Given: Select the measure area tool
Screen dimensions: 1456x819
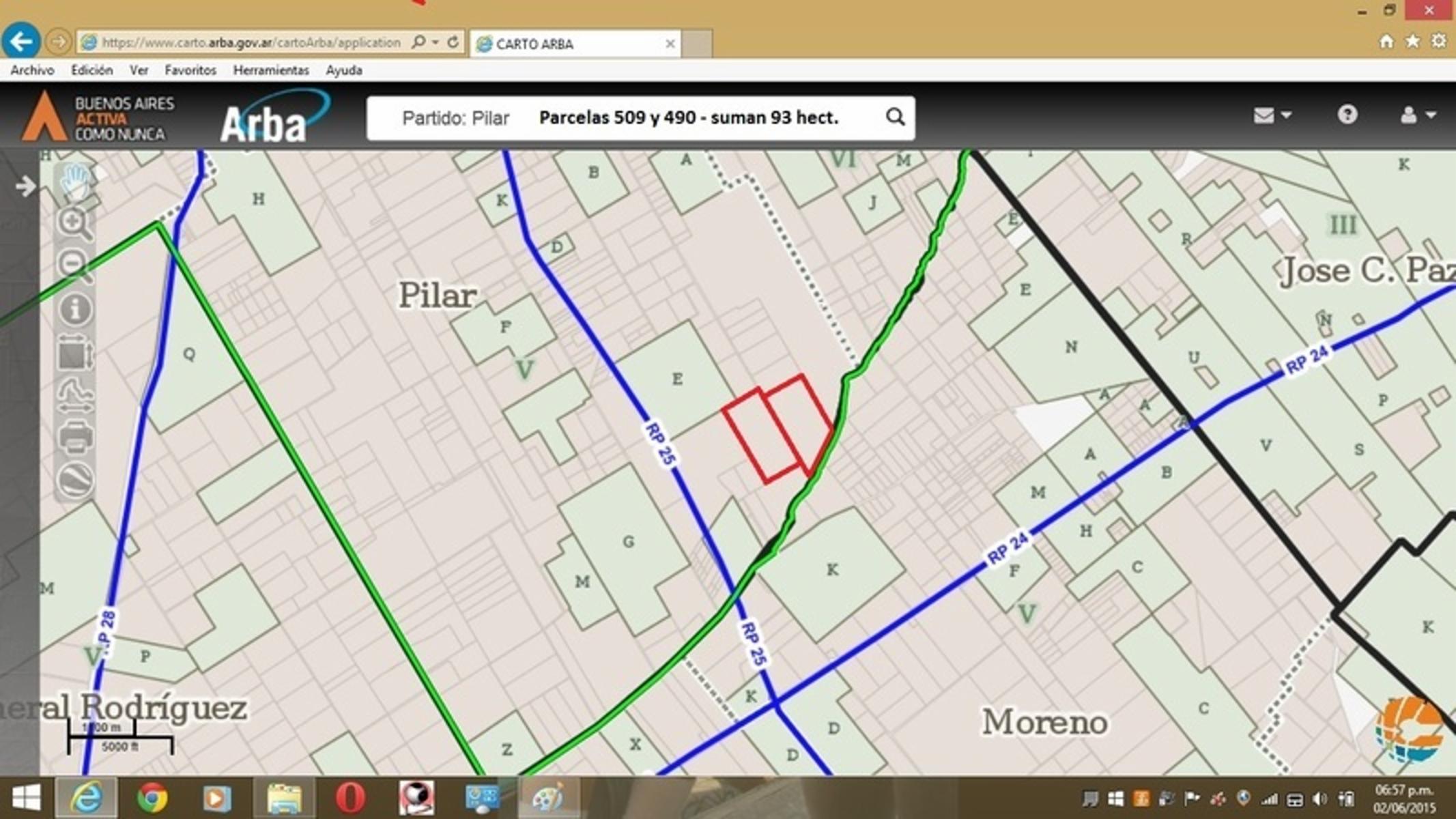Looking at the screenshot, I should [x=74, y=354].
